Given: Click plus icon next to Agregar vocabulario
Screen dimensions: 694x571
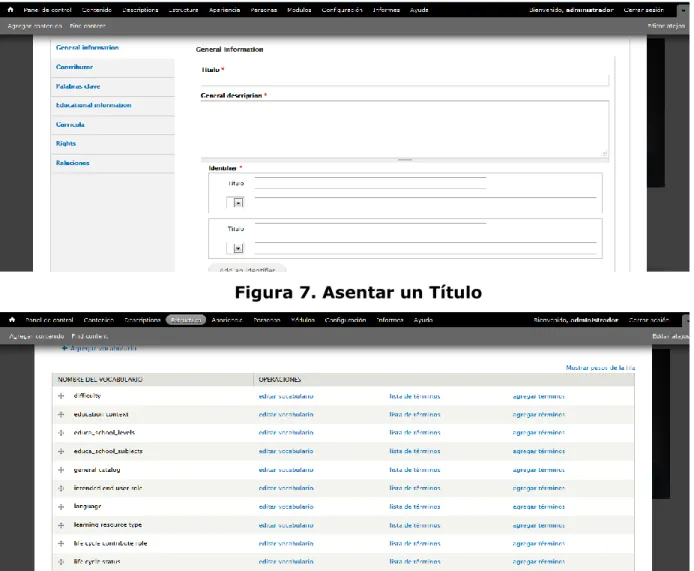Looking at the screenshot, I should click(65, 348).
